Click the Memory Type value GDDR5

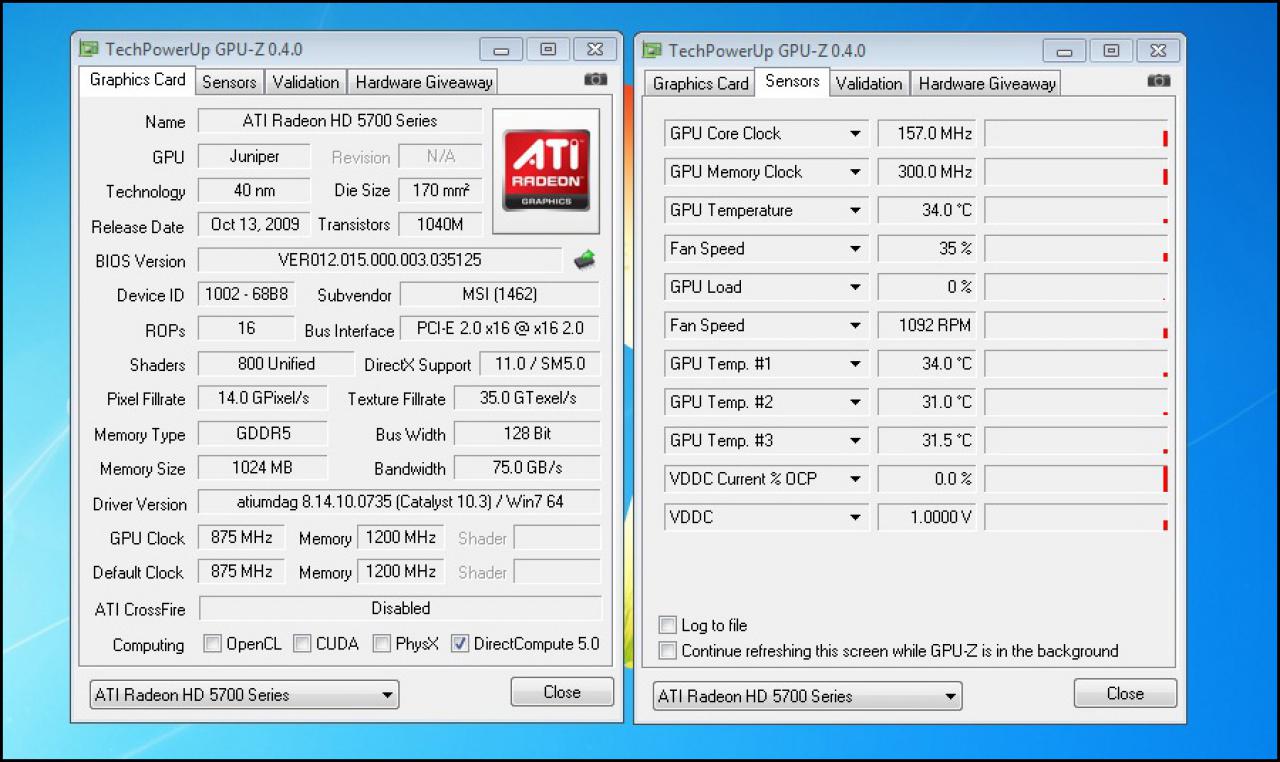(x=262, y=433)
